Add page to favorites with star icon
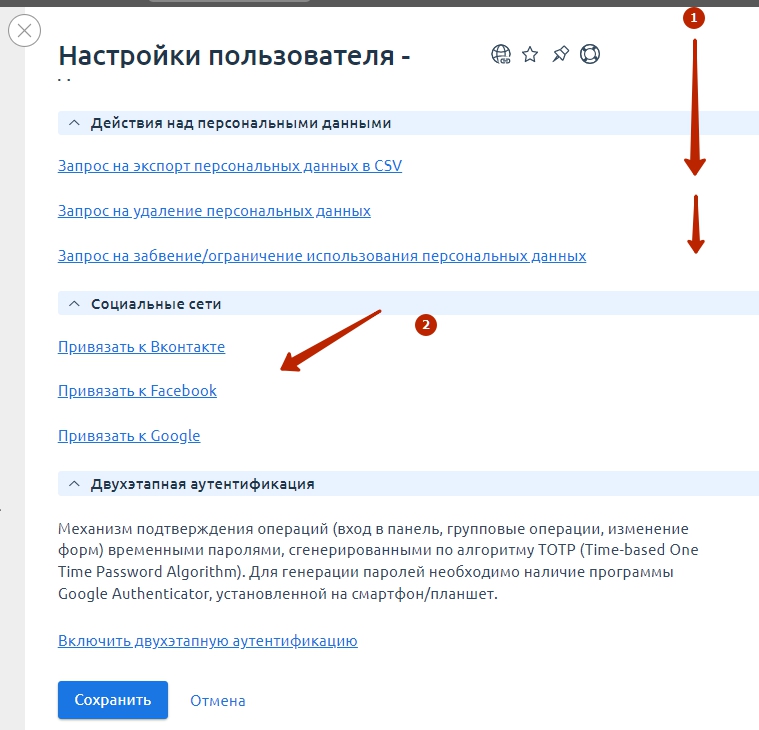The height and width of the screenshot is (730, 759). pos(530,54)
